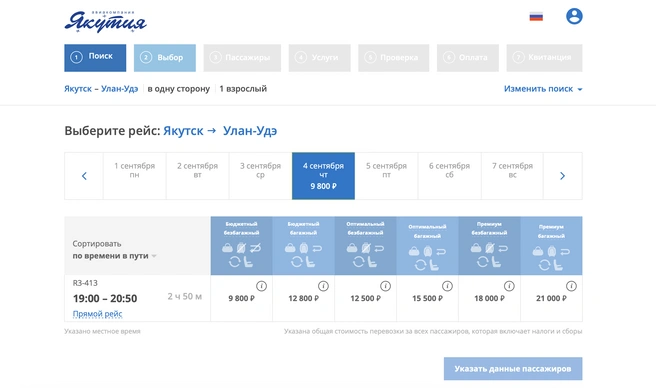The image size is (656, 388).
Task: Open step 3 Пассажиры
Action: tap(242, 58)
